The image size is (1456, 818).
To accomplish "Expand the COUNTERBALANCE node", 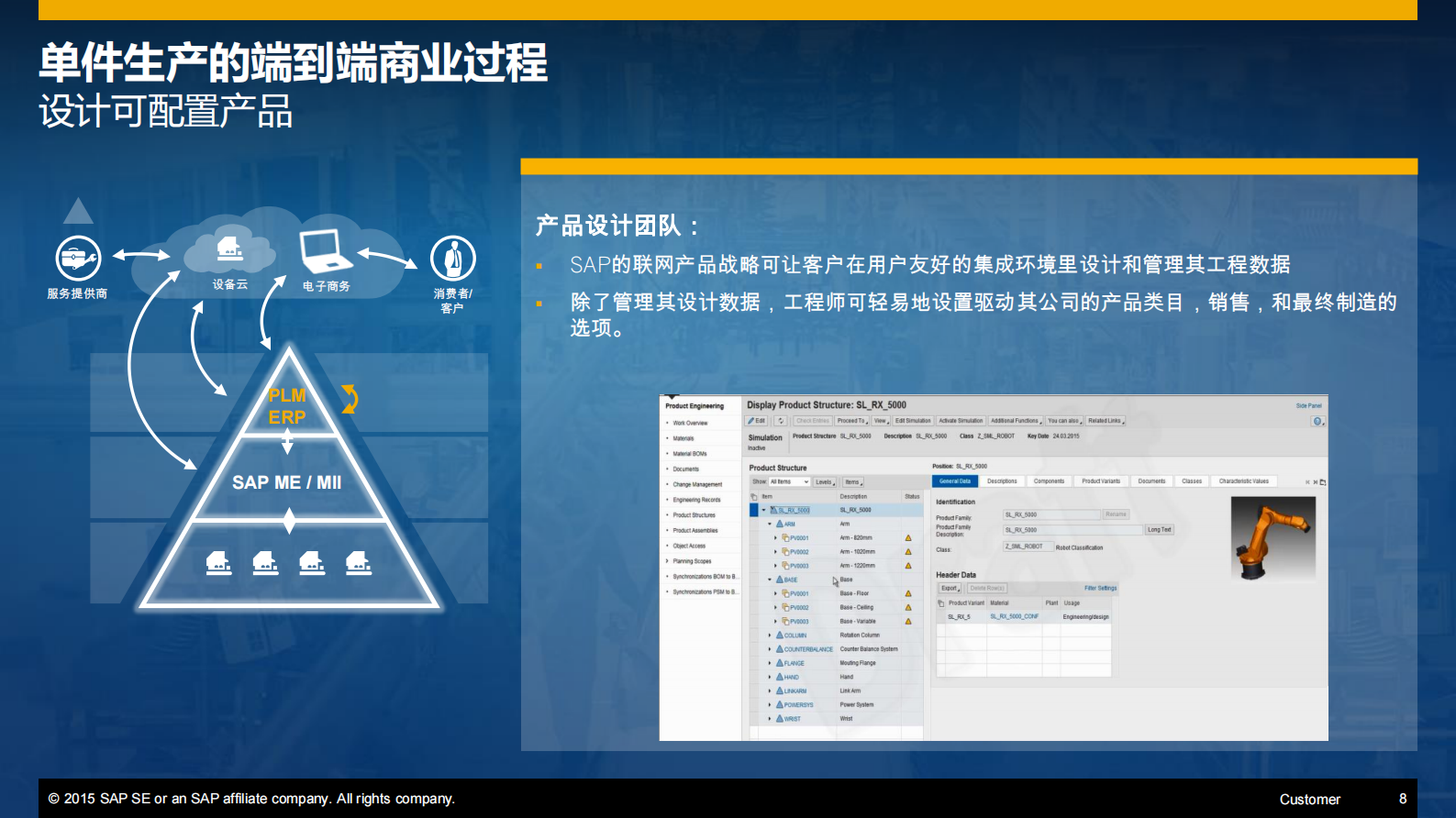I will click(770, 649).
